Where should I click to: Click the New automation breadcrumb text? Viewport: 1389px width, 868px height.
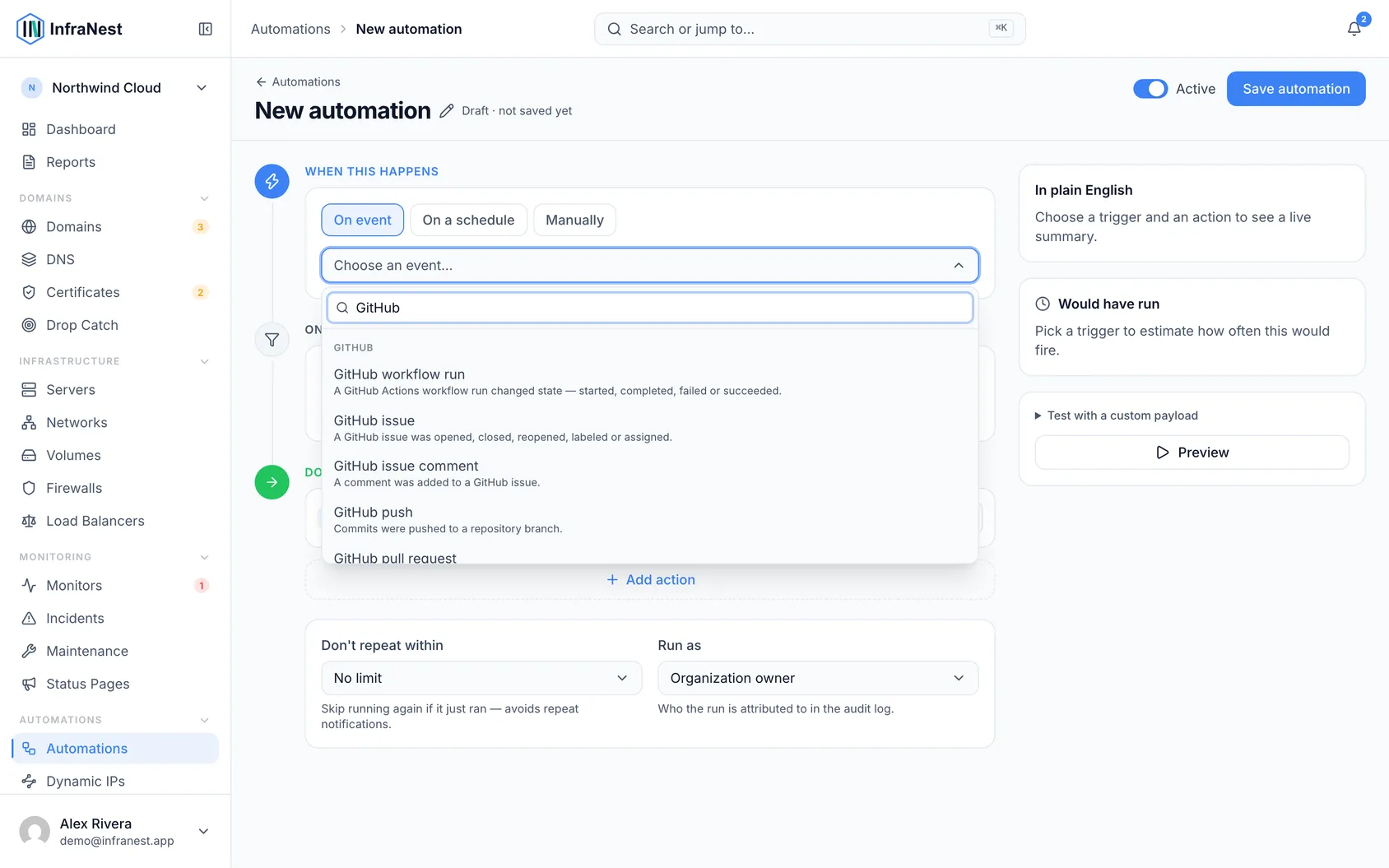[x=409, y=29]
